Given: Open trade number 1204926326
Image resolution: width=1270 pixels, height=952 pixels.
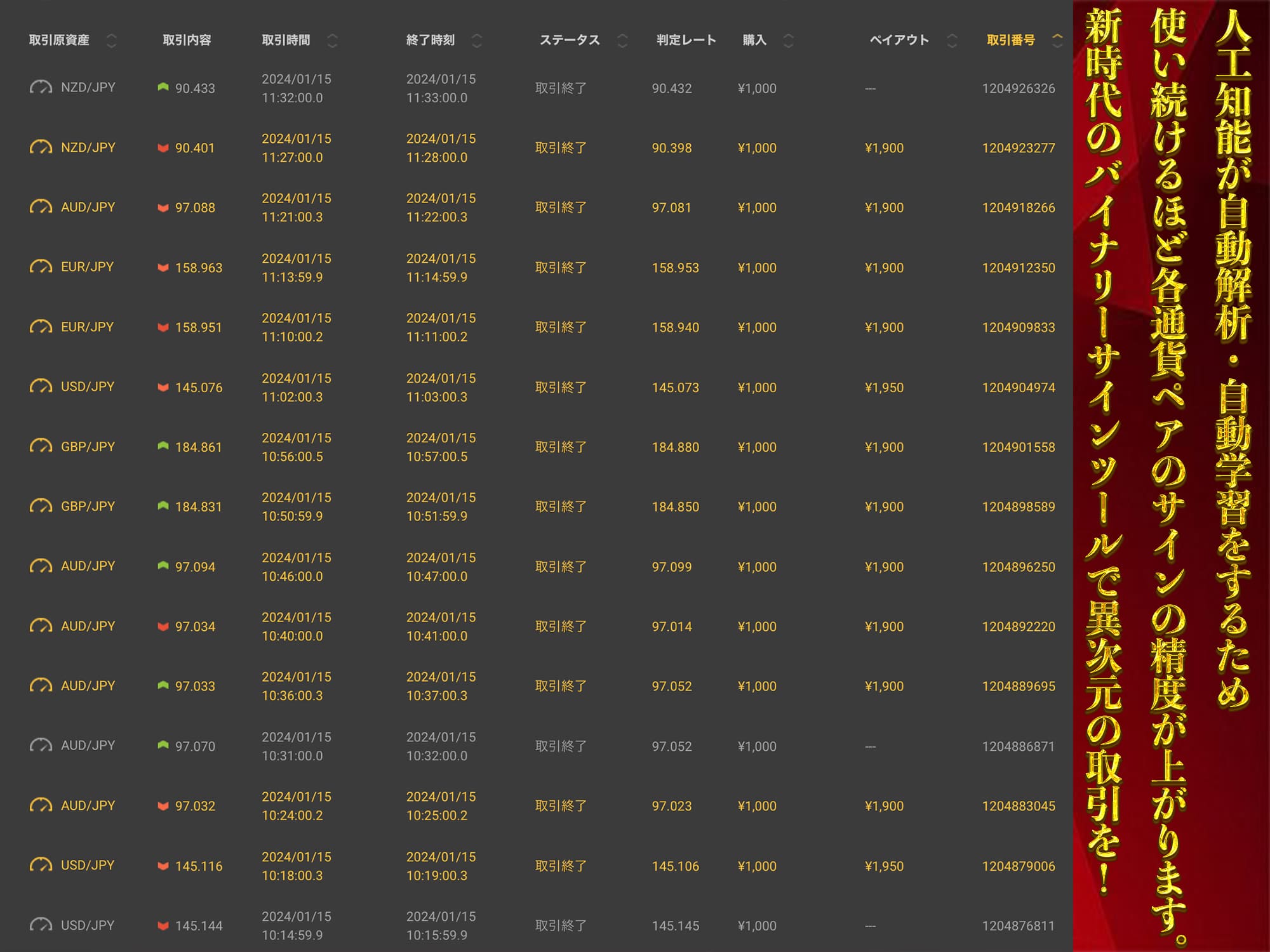Looking at the screenshot, I should 1018,88.
